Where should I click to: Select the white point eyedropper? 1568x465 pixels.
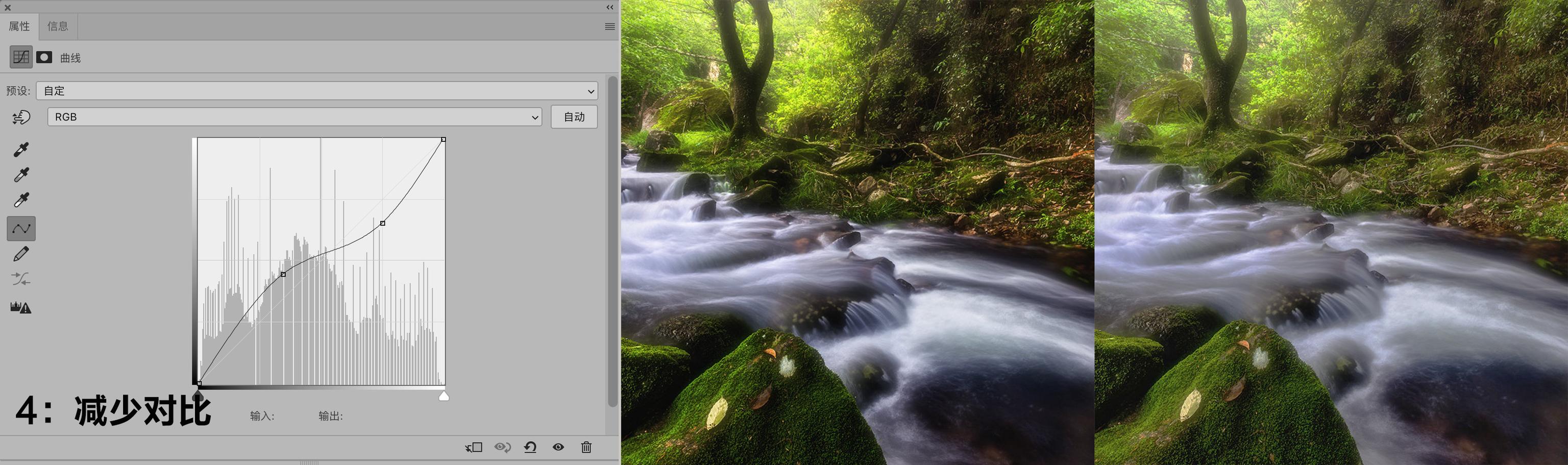[21, 200]
